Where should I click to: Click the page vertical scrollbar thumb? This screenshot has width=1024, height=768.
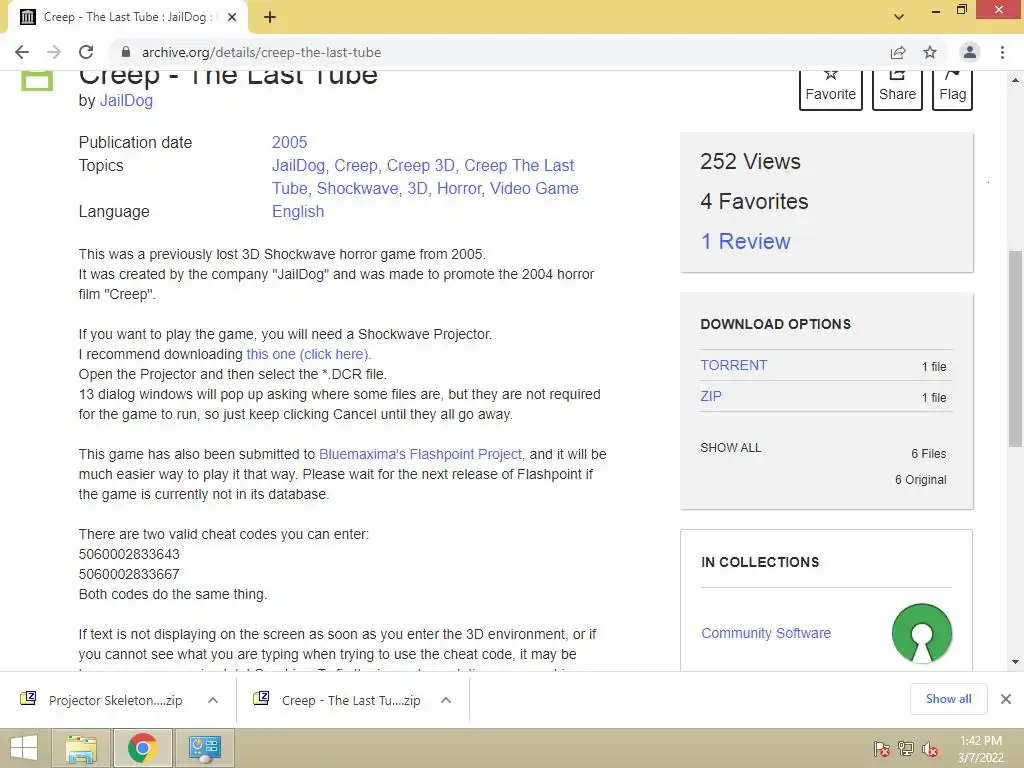pos(1015,349)
